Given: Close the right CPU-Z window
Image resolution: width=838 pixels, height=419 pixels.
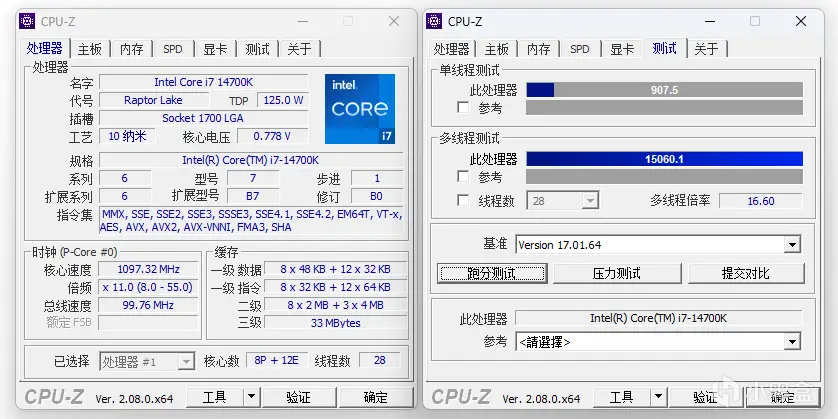Looking at the screenshot, I should click(801, 21).
